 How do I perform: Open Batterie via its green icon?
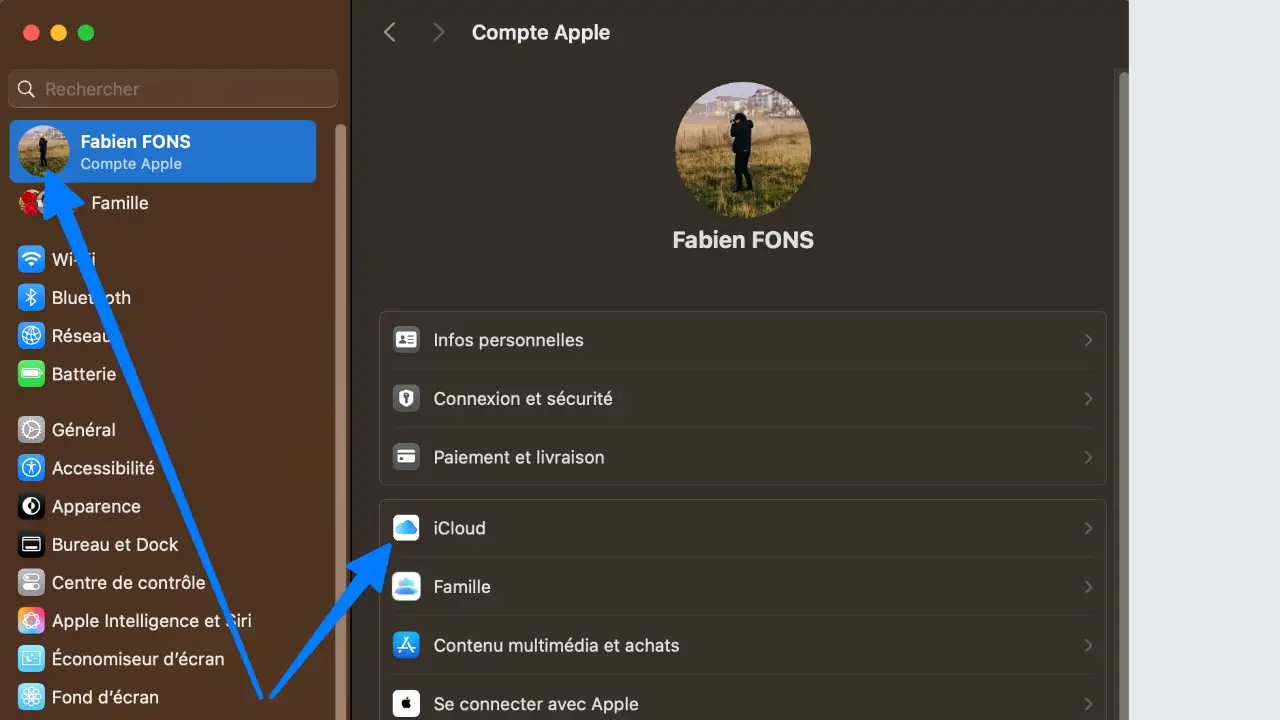click(x=32, y=374)
